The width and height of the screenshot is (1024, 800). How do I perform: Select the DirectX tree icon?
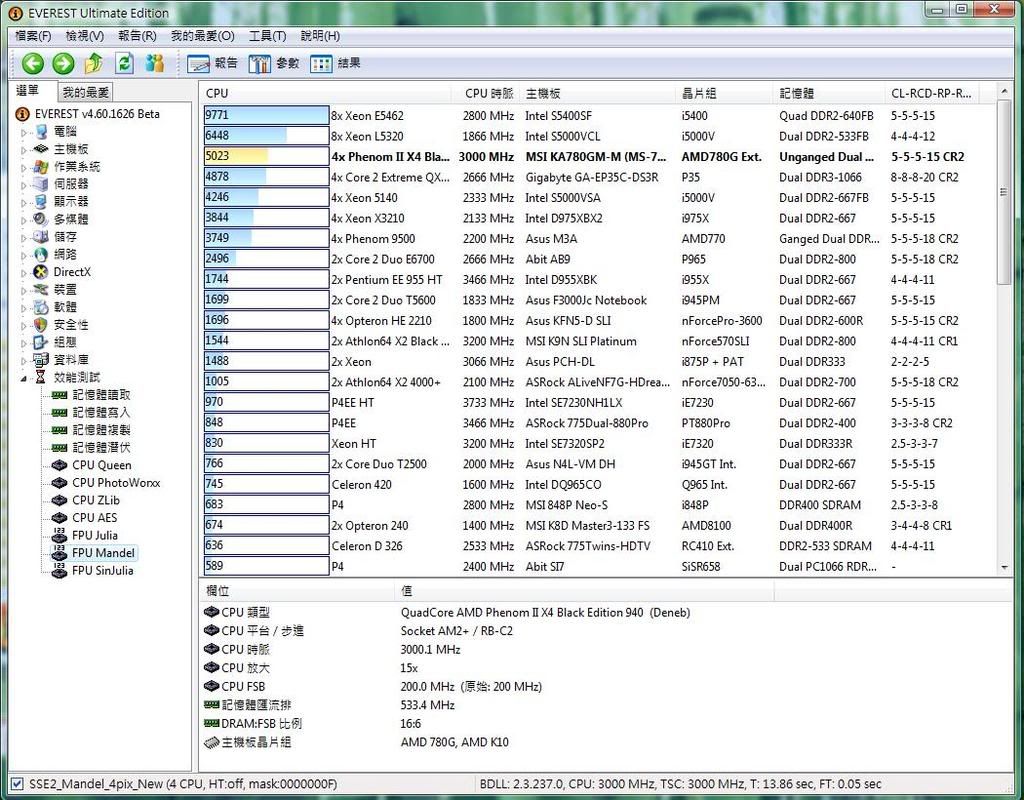pos(41,272)
